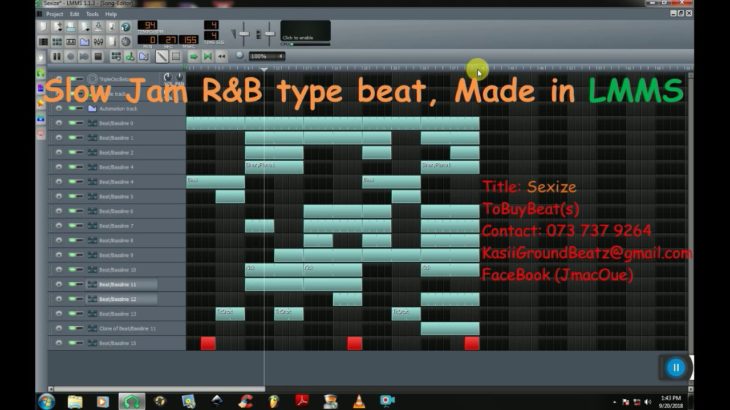This screenshot has width=730, height=410.
Task: Mute Beat/Bassline 9 track
Action: tap(72, 255)
